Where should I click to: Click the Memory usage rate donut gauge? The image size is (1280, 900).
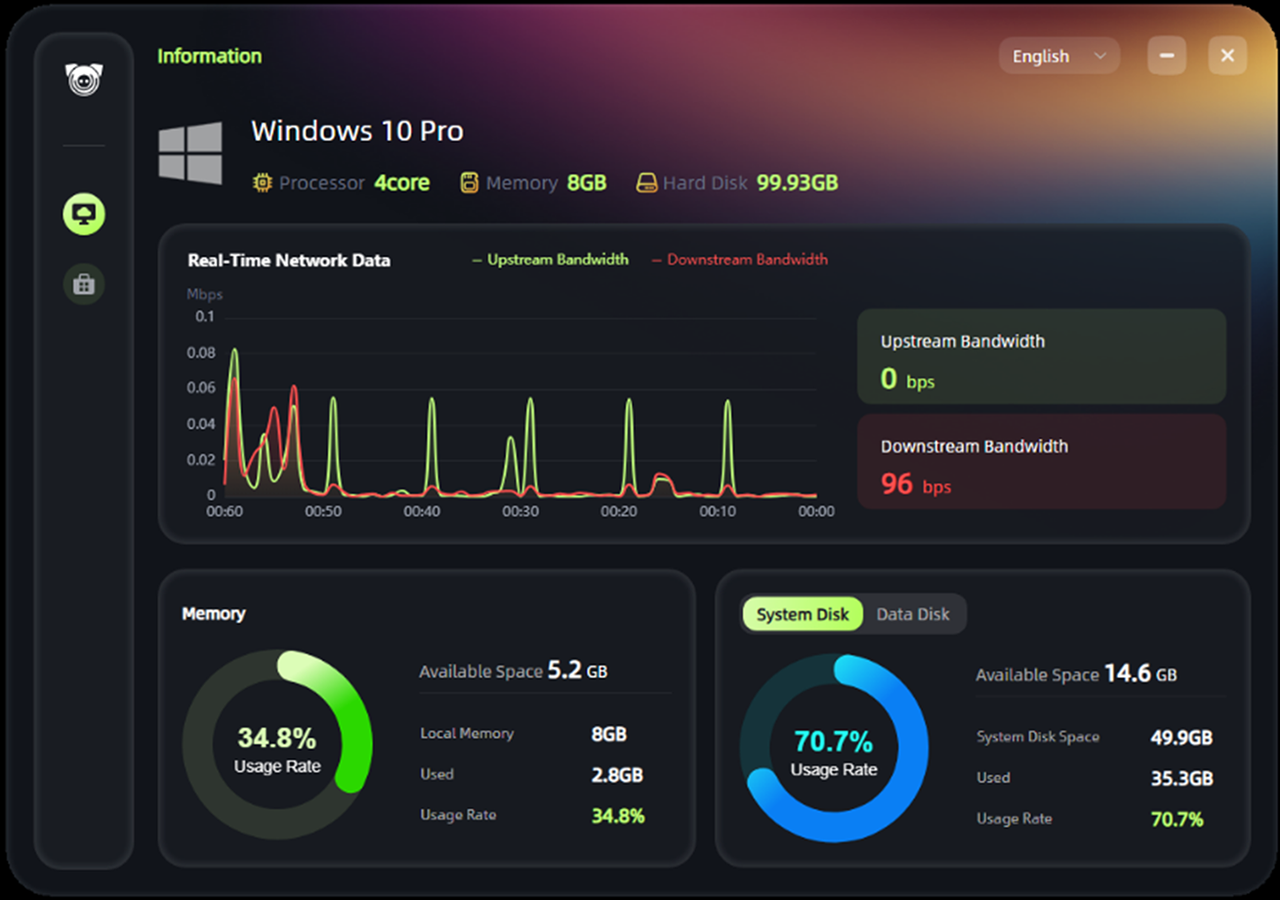tap(277, 745)
